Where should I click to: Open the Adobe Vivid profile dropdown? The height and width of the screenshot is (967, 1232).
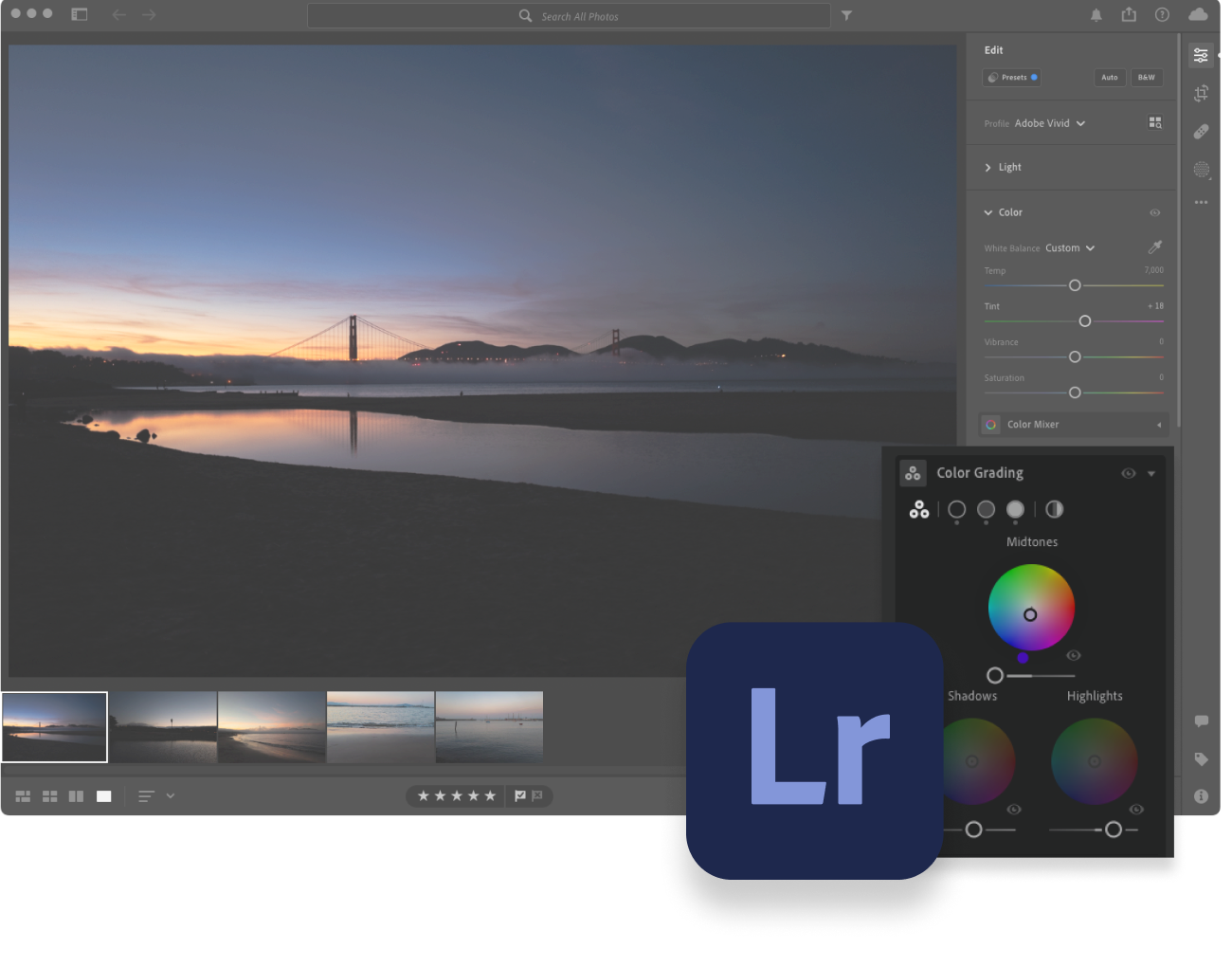pyautogui.click(x=1050, y=123)
